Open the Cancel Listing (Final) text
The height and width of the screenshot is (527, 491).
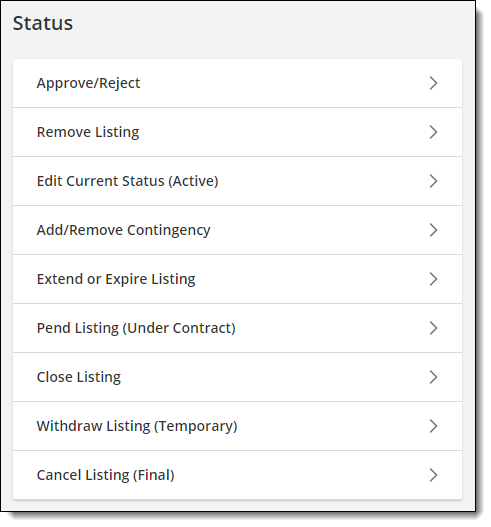[106, 476]
